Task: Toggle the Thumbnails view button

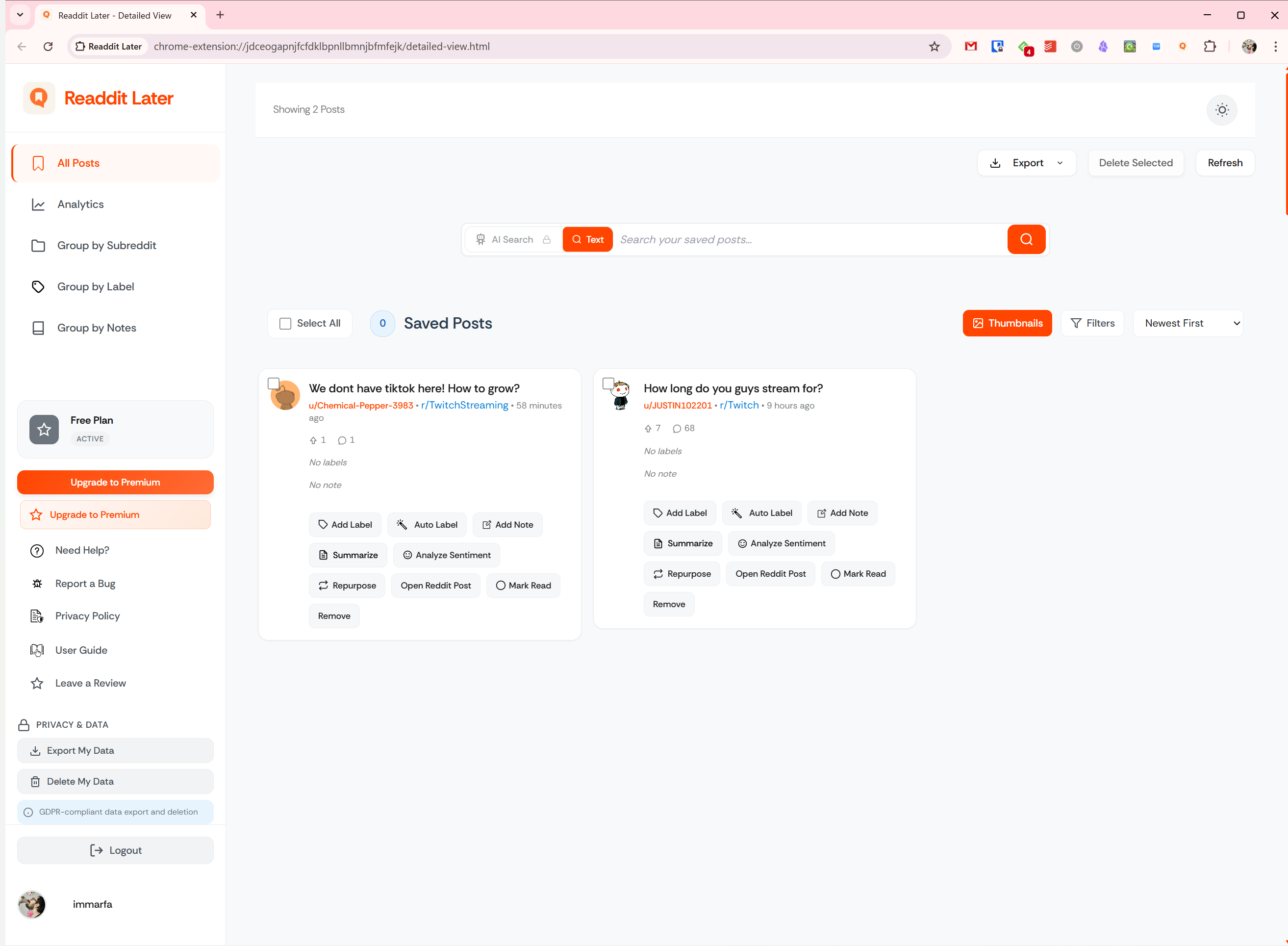Action: pos(1007,324)
